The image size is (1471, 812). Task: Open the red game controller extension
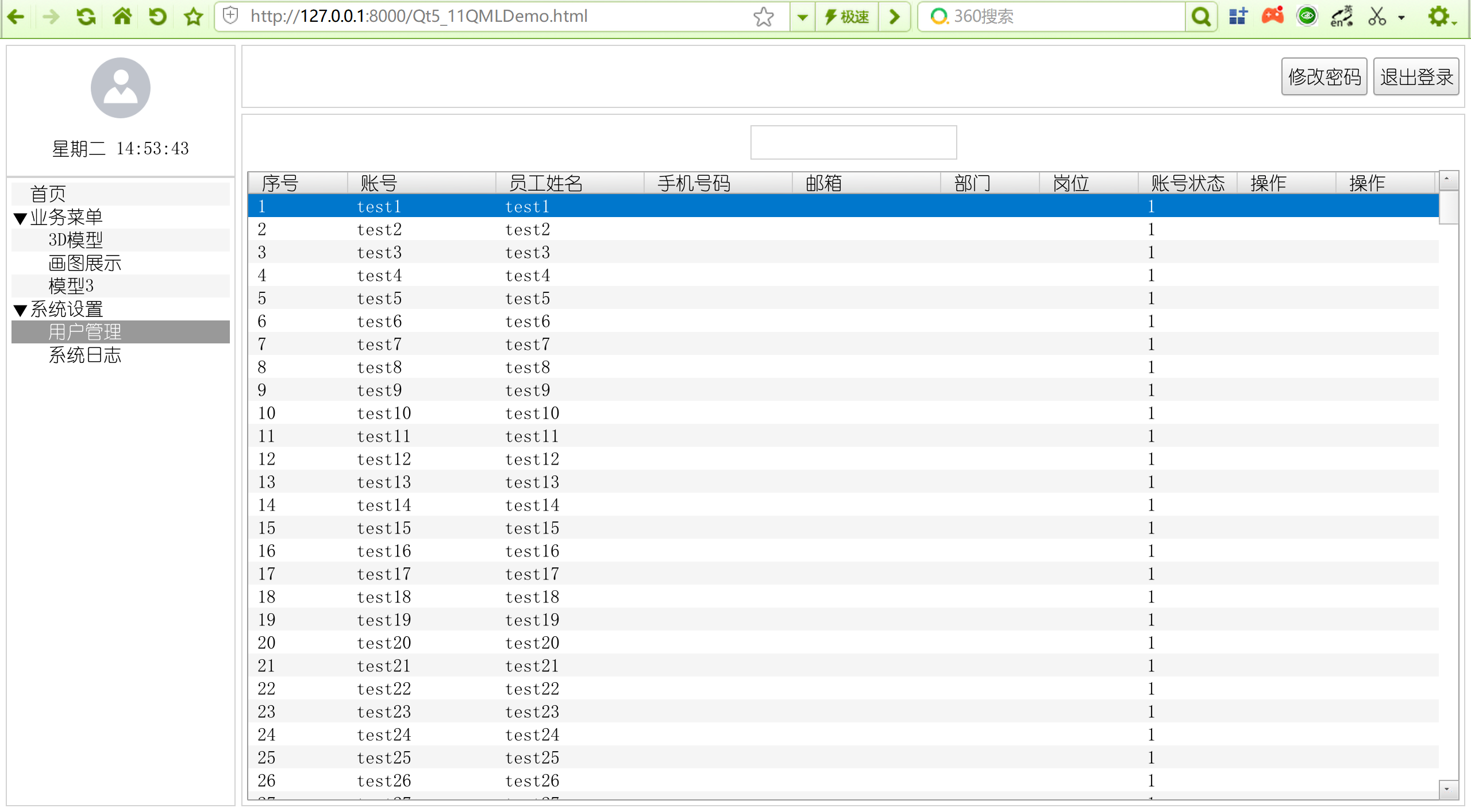(x=1272, y=16)
